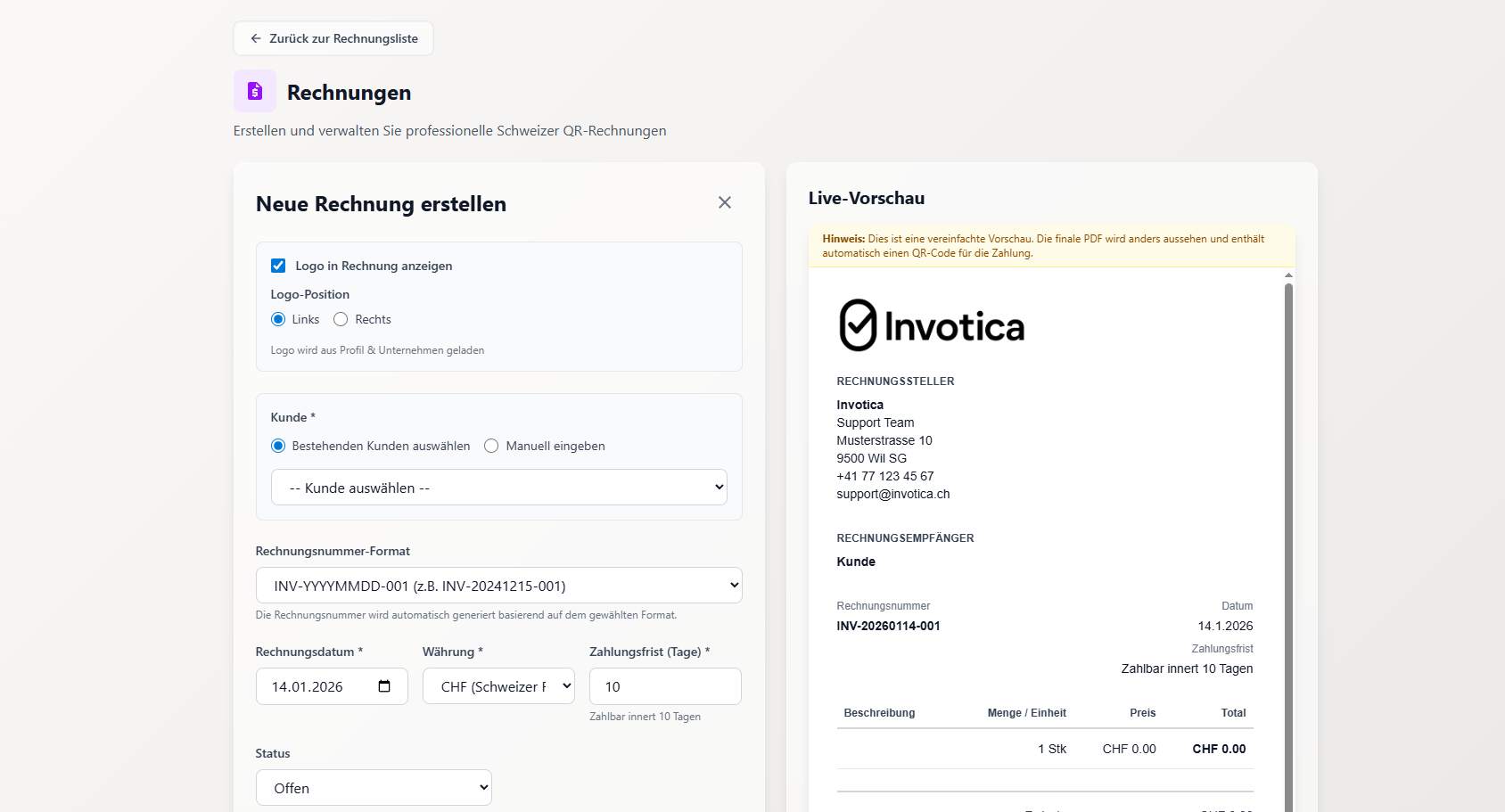Click the Invotica logo in the preview

coord(930,324)
